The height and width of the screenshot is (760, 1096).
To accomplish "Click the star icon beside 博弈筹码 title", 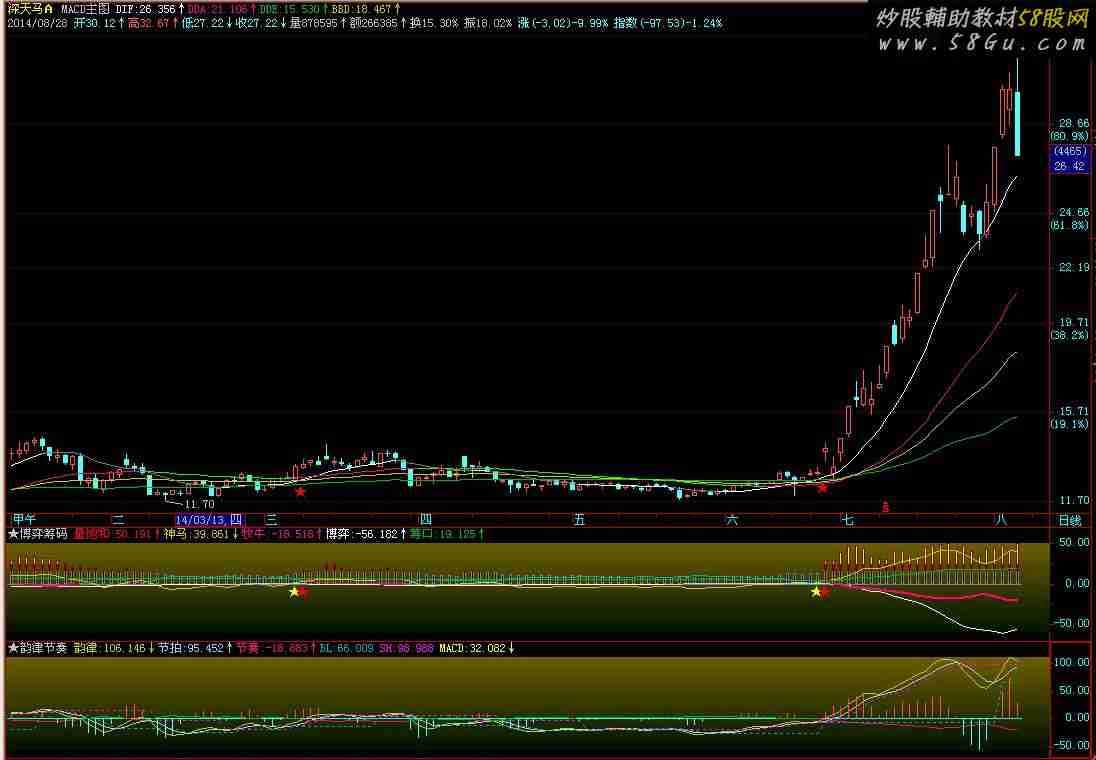I will [x=13, y=535].
